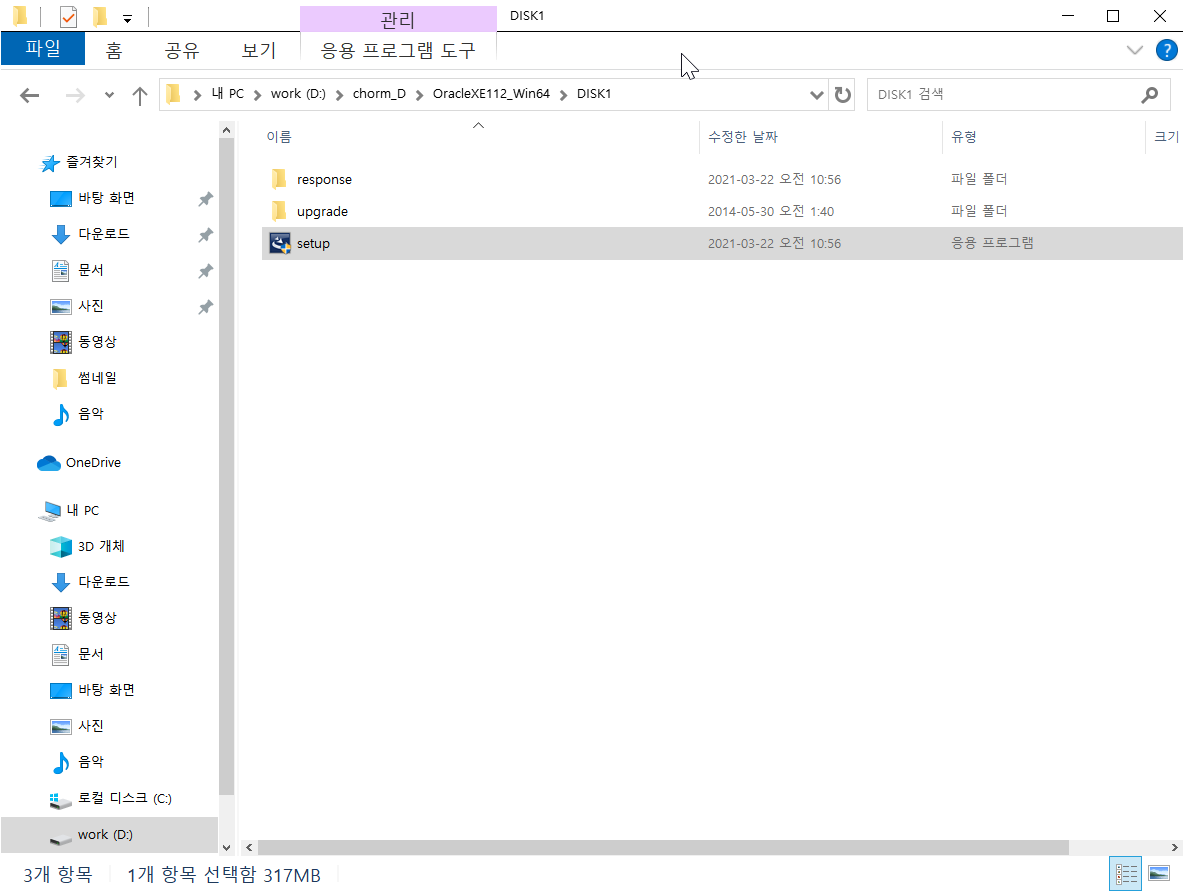Go forward with the forward arrow
This screenshot has height=892, width=1184.
click(75, 95)
